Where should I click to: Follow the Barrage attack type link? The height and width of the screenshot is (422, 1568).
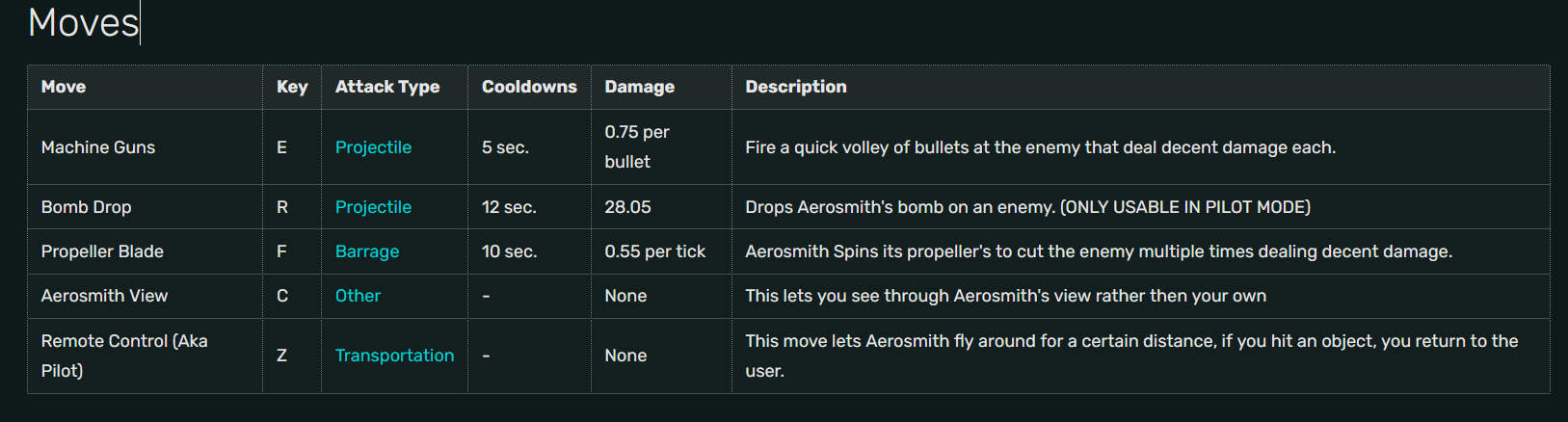pos(366,251)
